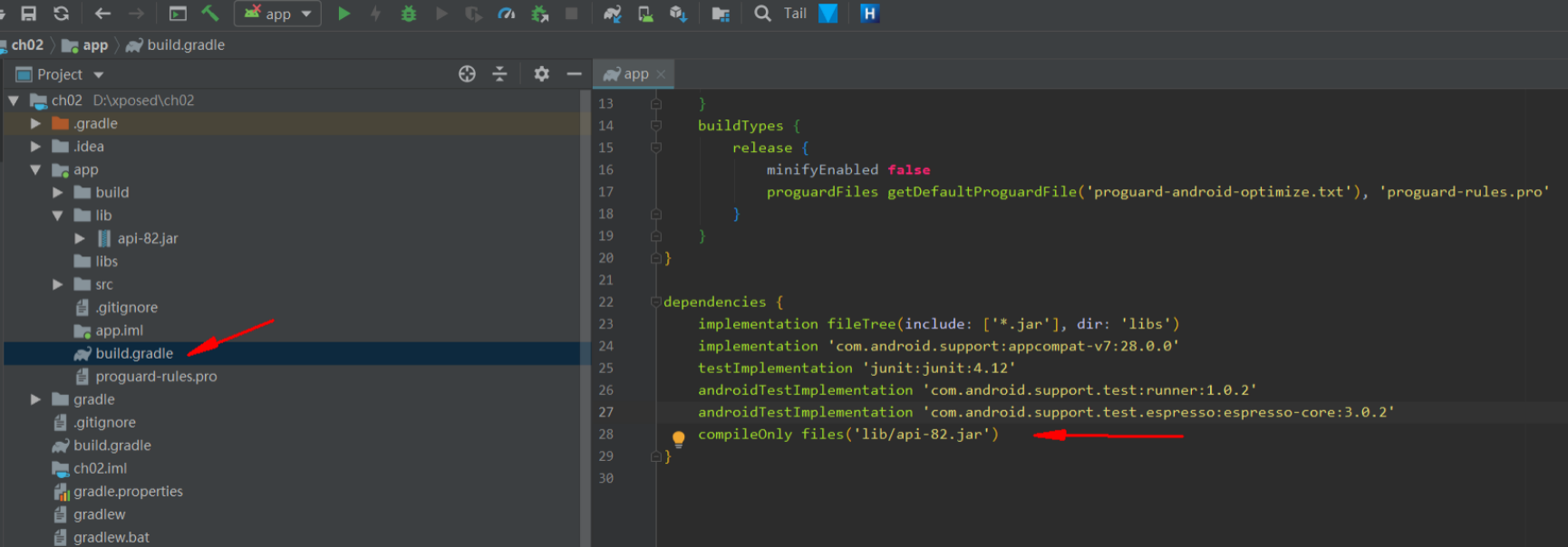Run the app with green play button
Image resolution: width=1568 pixels, height=547 pixels.
pos(344,14)
